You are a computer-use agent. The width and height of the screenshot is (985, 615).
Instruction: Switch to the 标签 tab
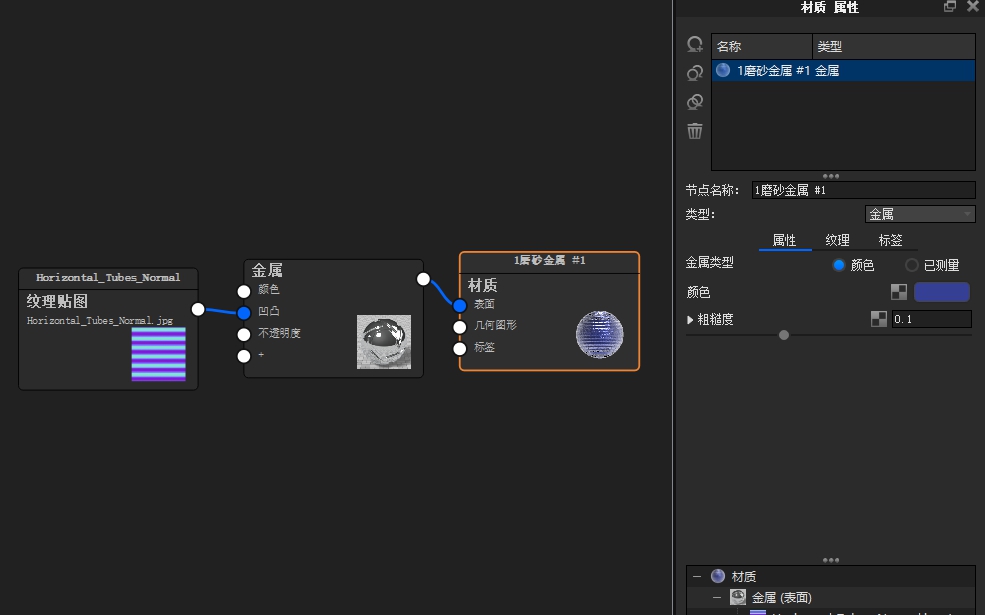890,240
